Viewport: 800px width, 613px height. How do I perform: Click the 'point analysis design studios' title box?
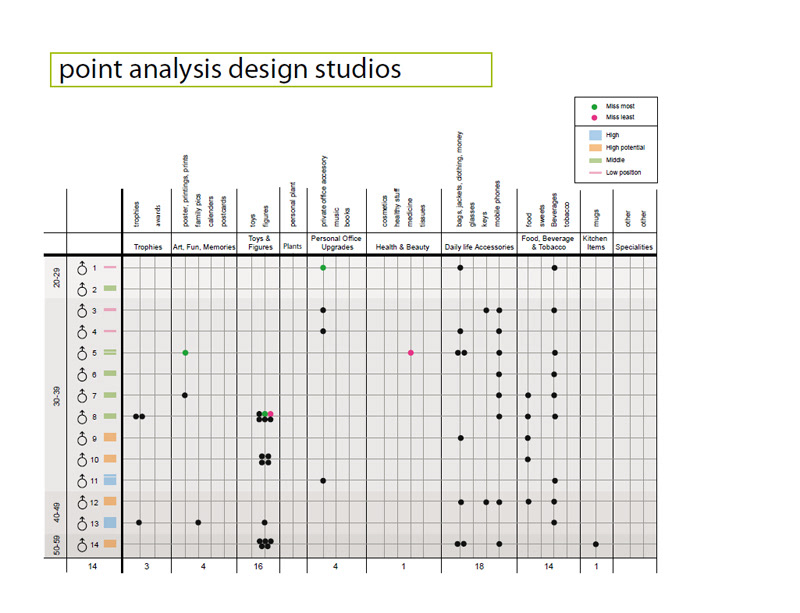pos(271,69)
